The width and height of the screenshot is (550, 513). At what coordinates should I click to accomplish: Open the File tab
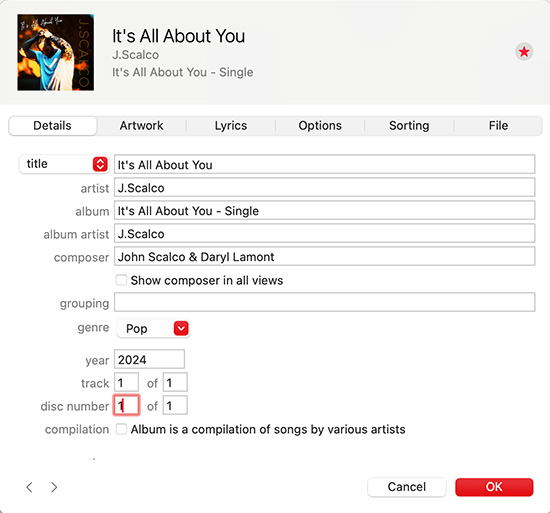click(498, 126)
